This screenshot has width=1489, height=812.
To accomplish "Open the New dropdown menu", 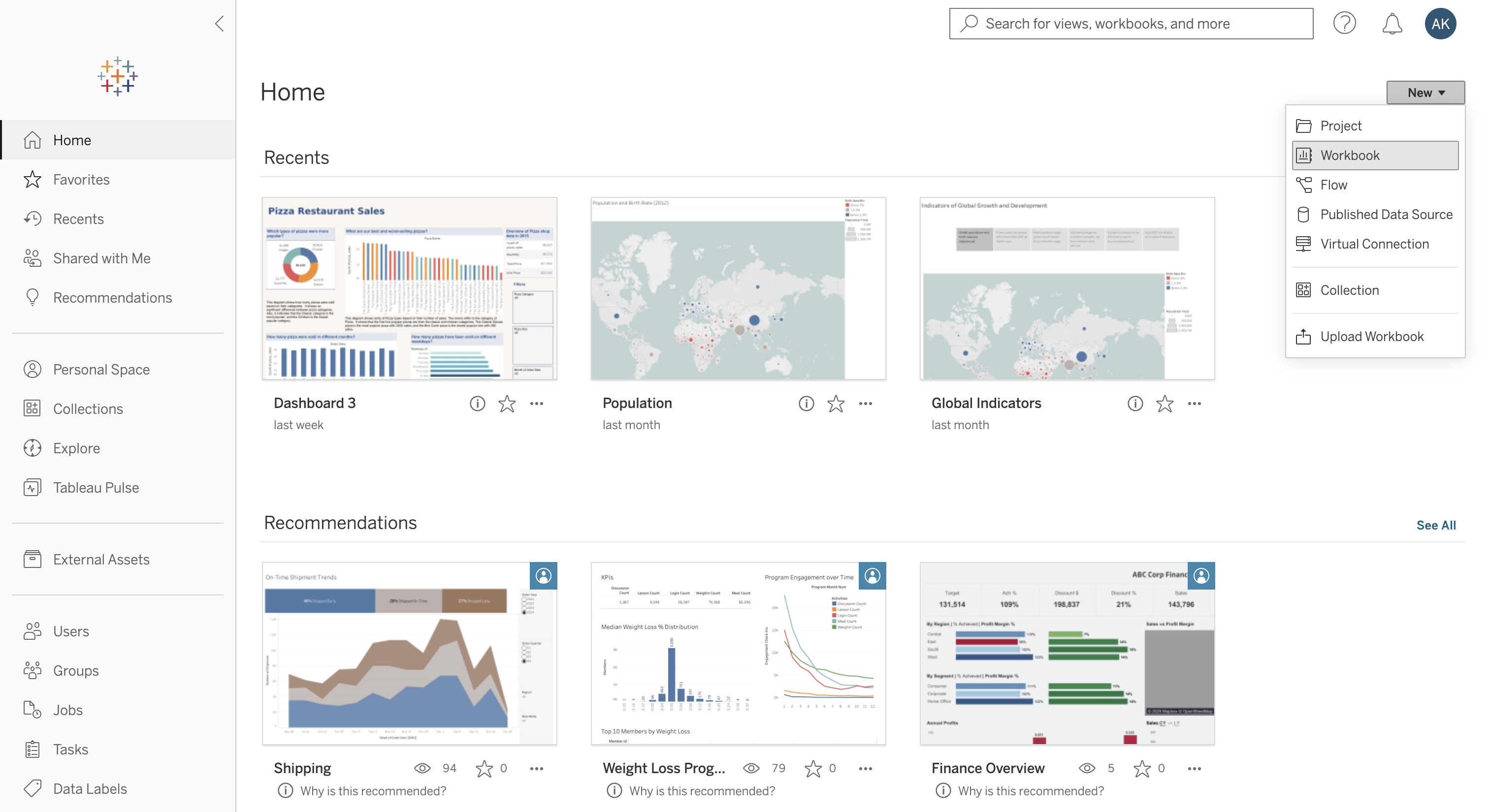I will coord(1425,93).
